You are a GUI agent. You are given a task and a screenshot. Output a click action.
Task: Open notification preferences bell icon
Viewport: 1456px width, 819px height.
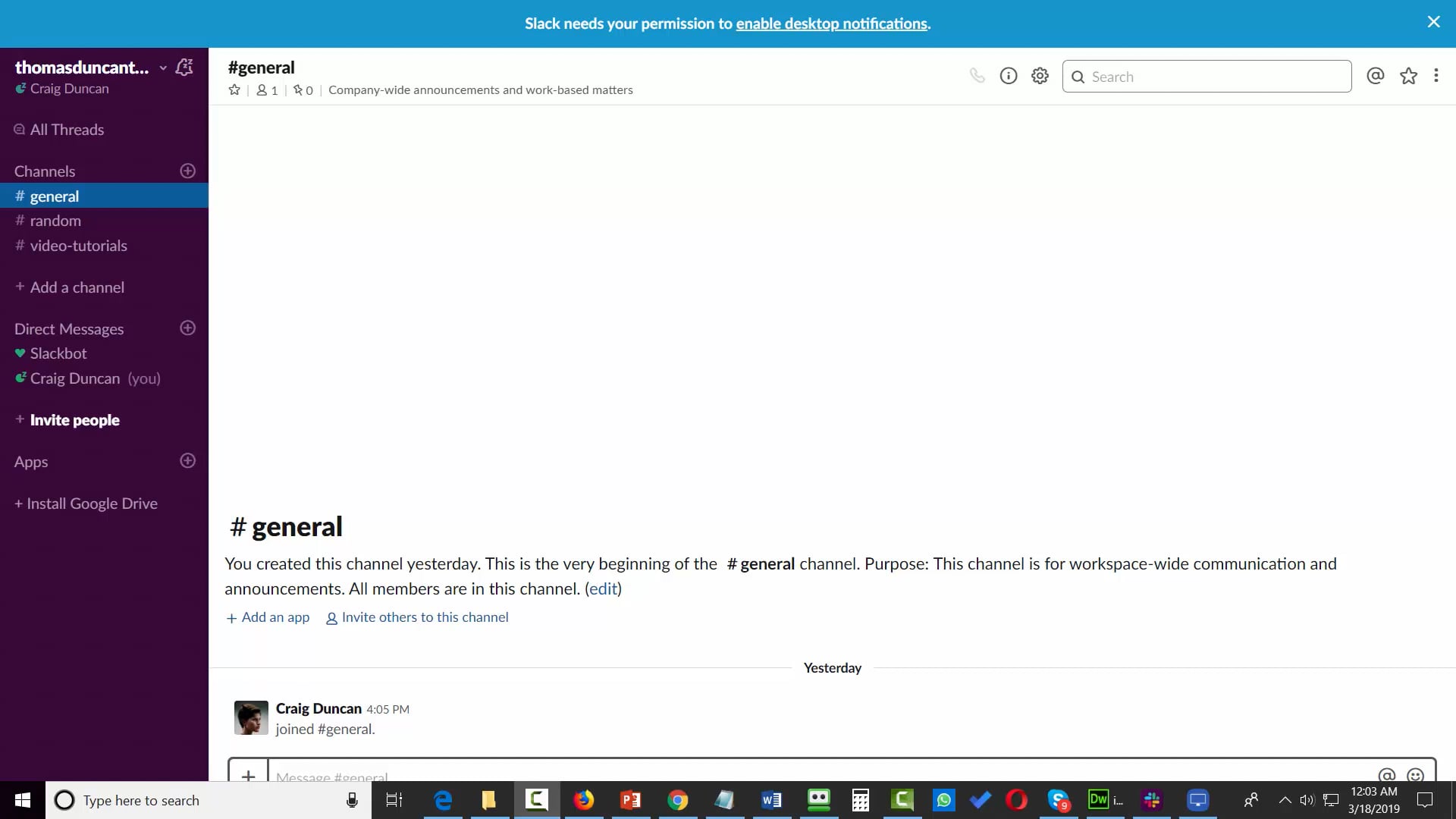(x=184, y=67)
